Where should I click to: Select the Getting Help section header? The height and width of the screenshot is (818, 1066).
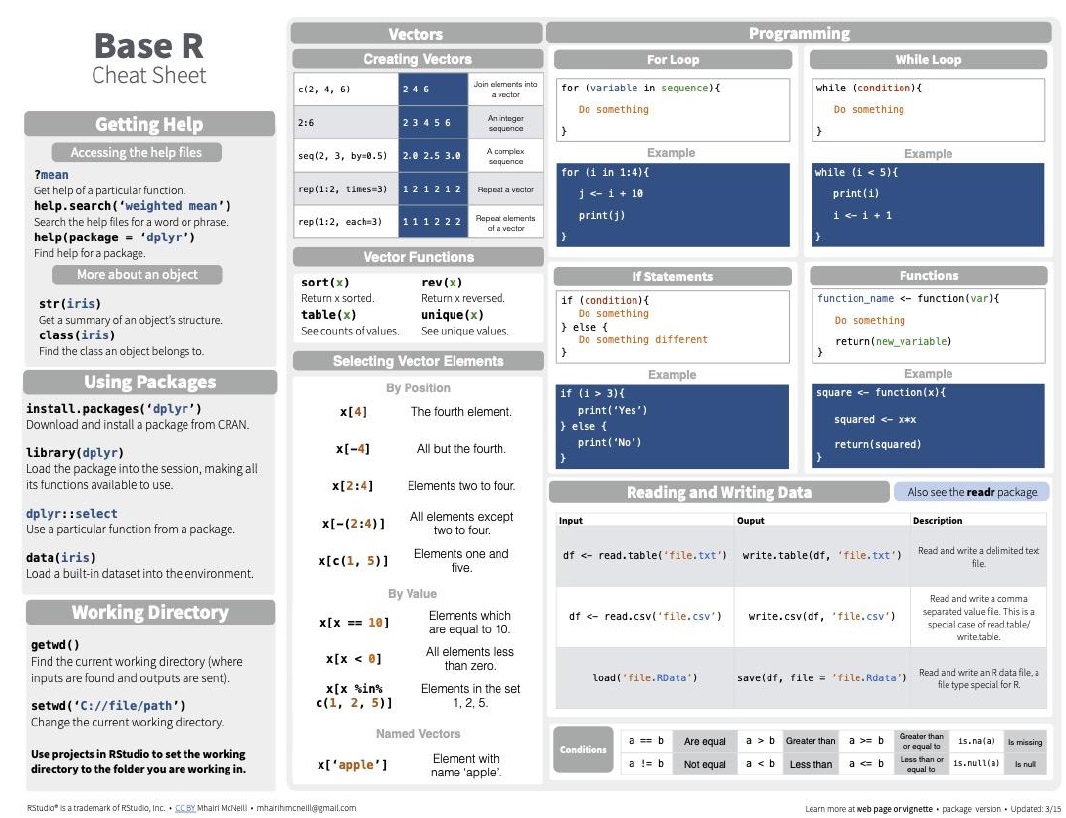click(x=149, y=124)
